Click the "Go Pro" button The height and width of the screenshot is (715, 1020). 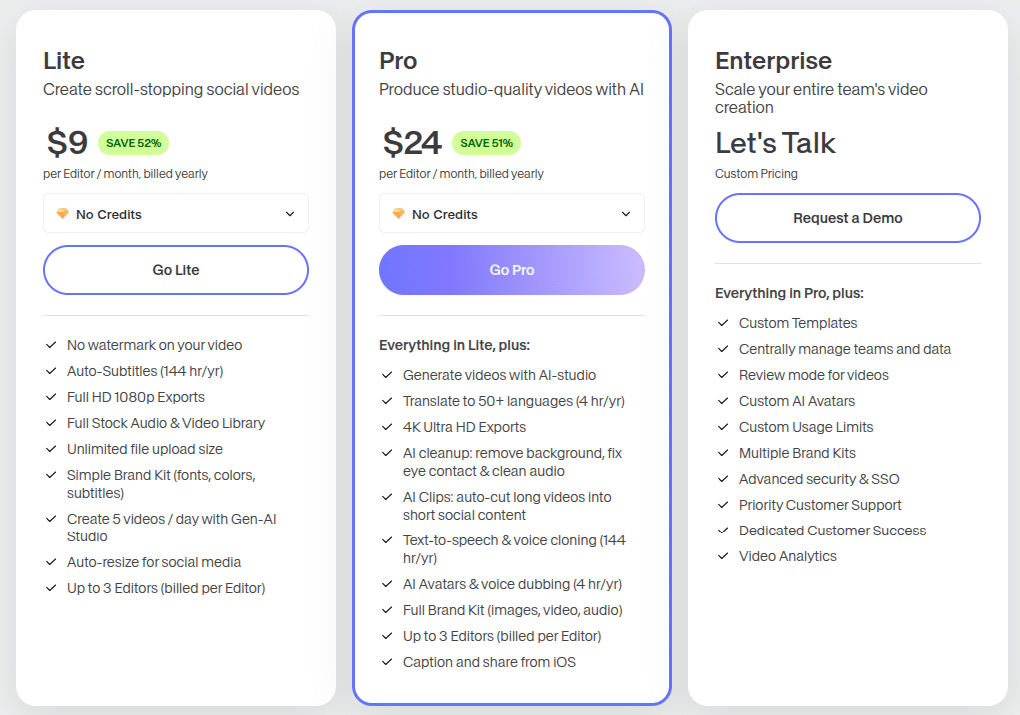(511, 270)
